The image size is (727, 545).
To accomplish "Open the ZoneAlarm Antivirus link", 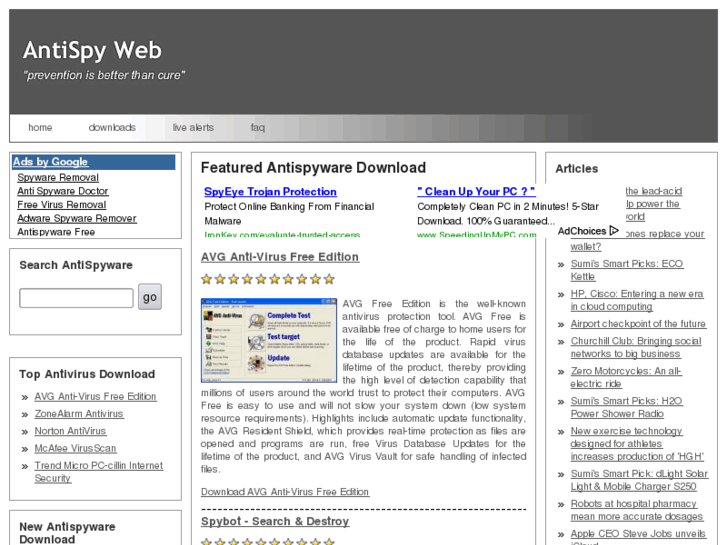I will tap(79, 414).
